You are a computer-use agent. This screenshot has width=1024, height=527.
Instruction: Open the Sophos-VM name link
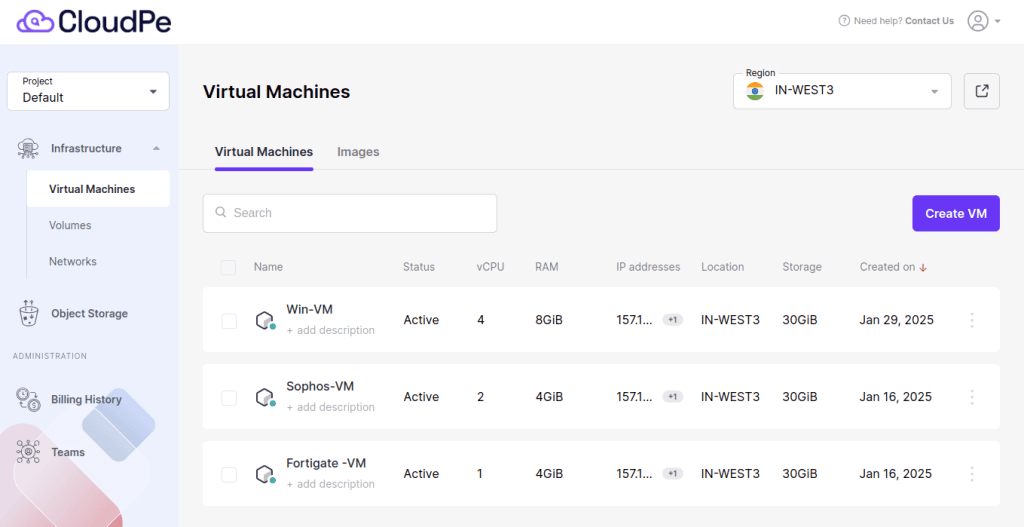[320, 387]
